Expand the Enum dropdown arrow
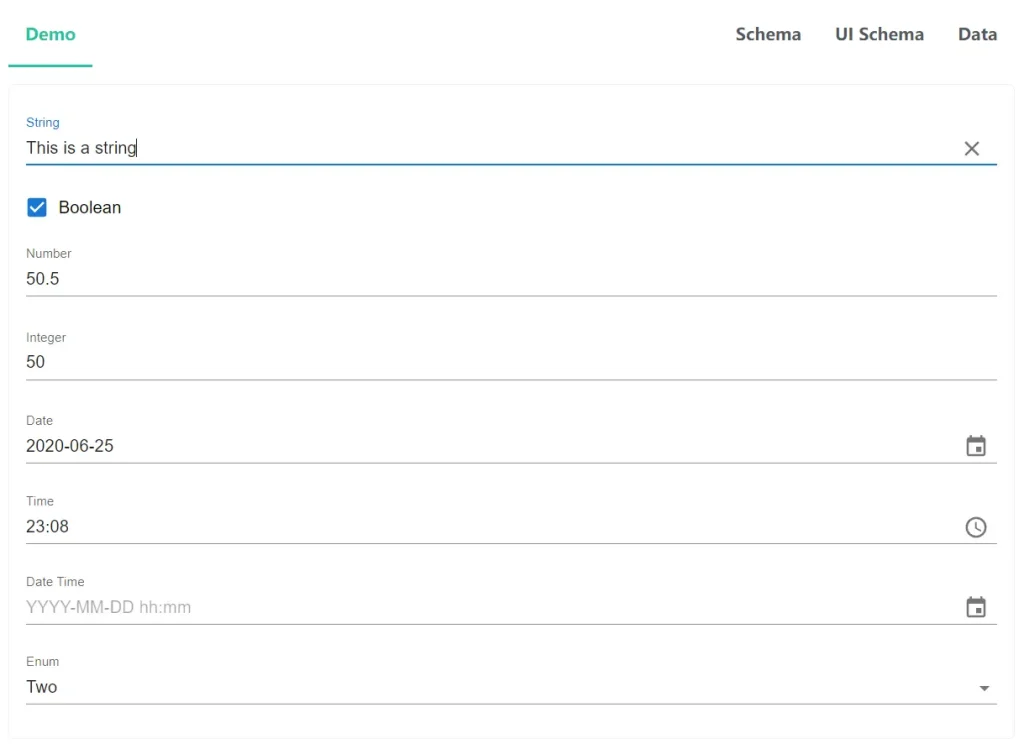Viewport: 1024px width, 749px height. [x=984, y=688]
